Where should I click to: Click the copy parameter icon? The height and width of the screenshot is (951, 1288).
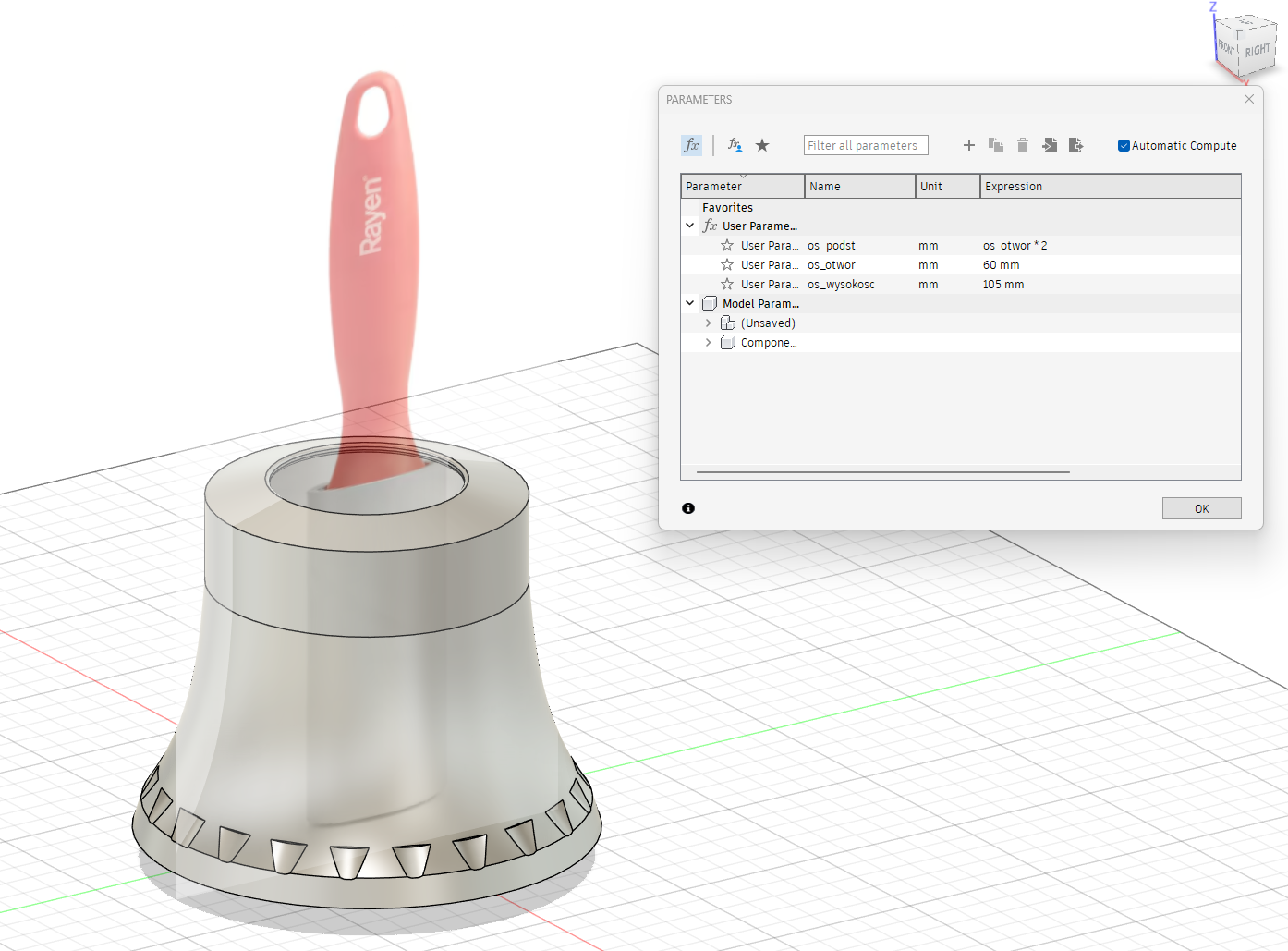coord(995,145)
